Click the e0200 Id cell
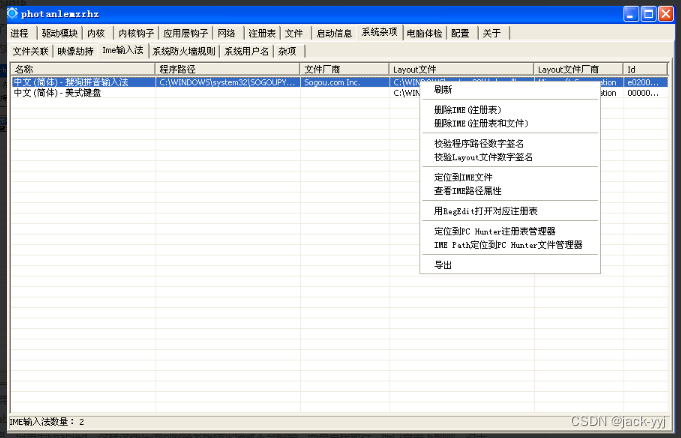The width and height of the screenshot is (681, 438). pyautogui.click(x=646, y=82)
